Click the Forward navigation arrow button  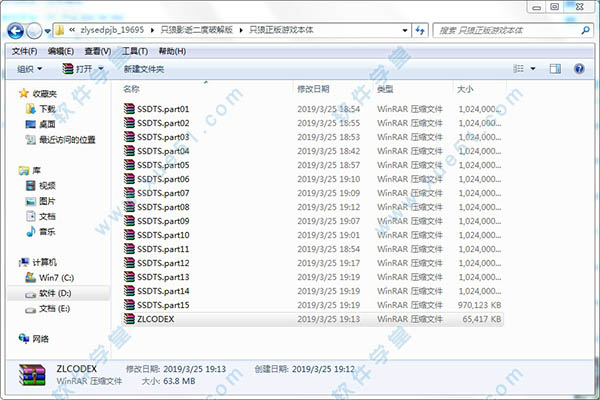(34, 31)
